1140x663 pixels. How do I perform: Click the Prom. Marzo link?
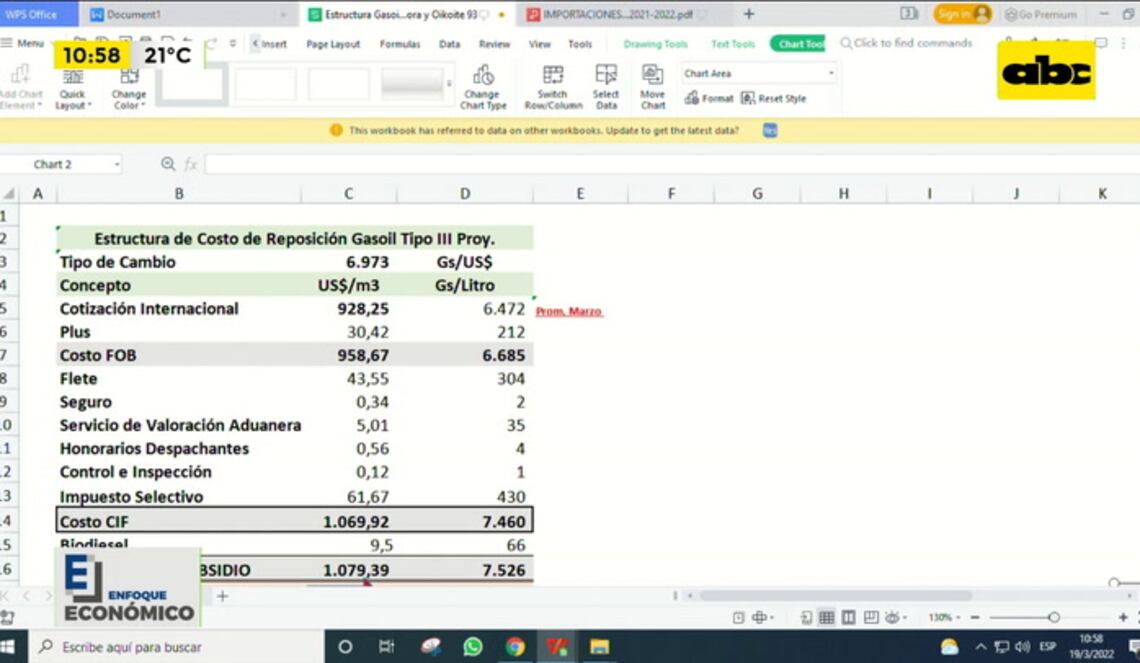coord(569,312)
